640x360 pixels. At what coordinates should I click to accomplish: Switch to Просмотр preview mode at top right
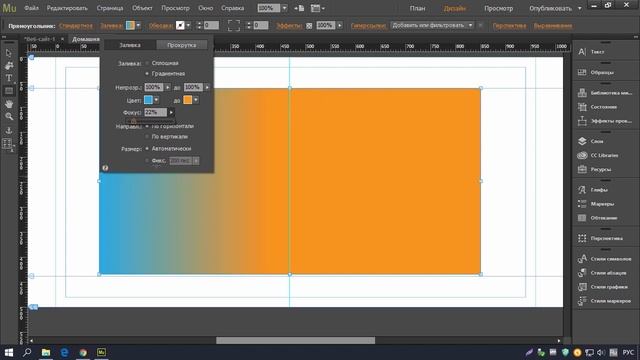point(498,8)
